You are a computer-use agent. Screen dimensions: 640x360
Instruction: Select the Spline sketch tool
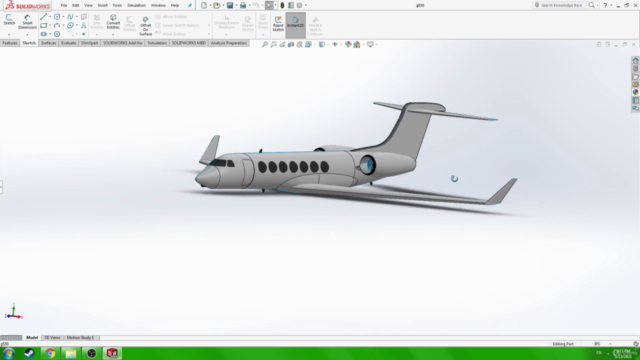(x=70, y=17)
